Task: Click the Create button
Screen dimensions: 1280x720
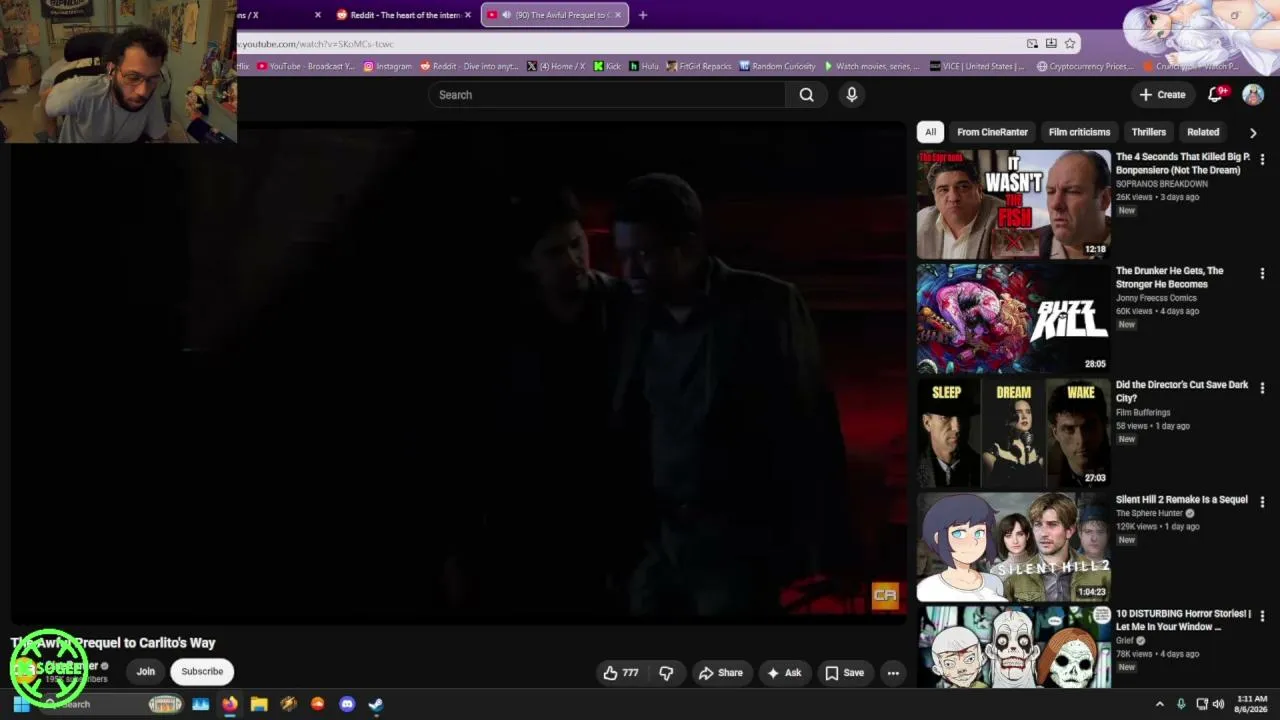Action: click(1162, 95)
